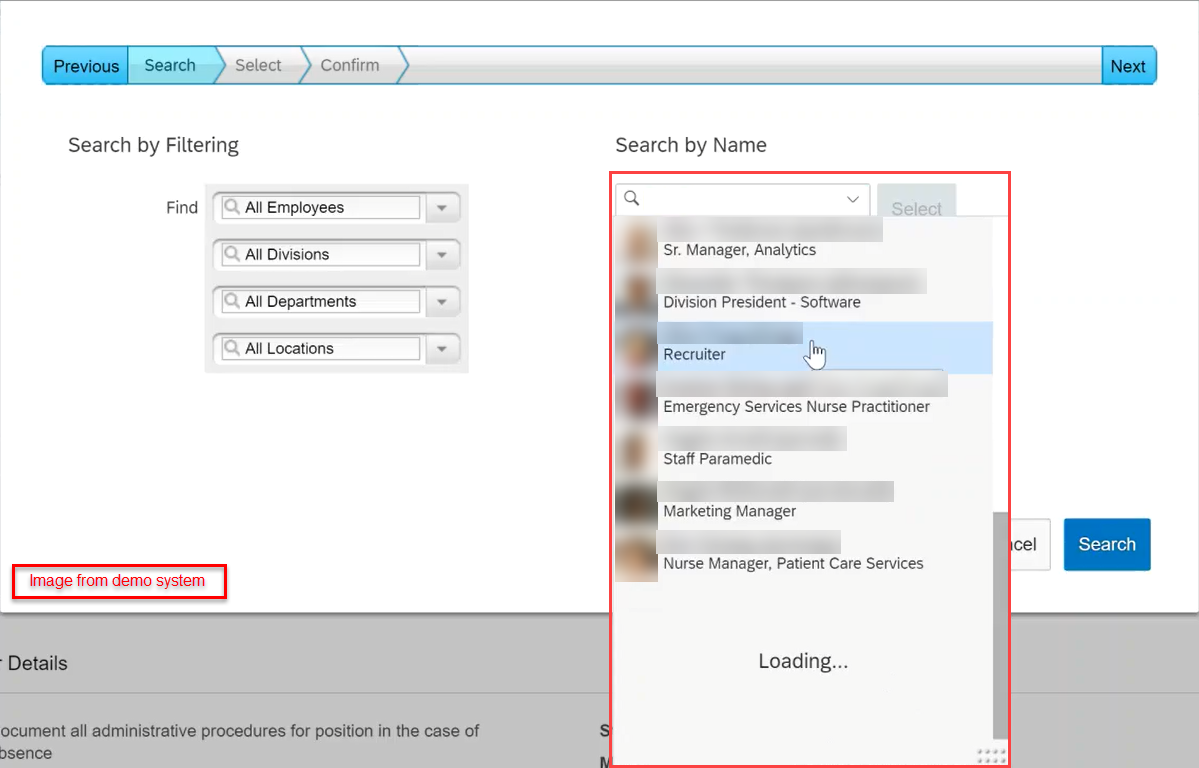
Task: Click the Previous wizard button
Action: coord(86,66)
